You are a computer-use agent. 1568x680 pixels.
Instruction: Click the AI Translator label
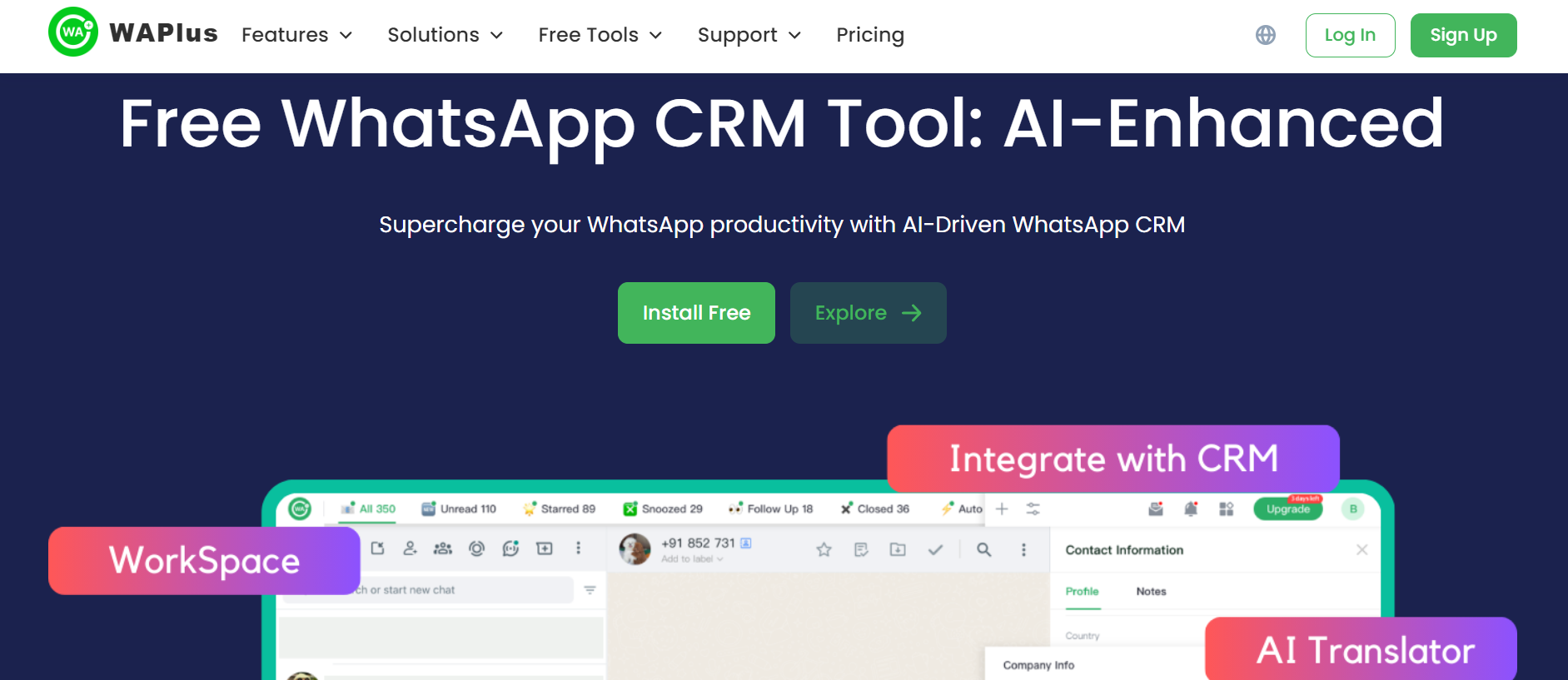click(1361, 649)
